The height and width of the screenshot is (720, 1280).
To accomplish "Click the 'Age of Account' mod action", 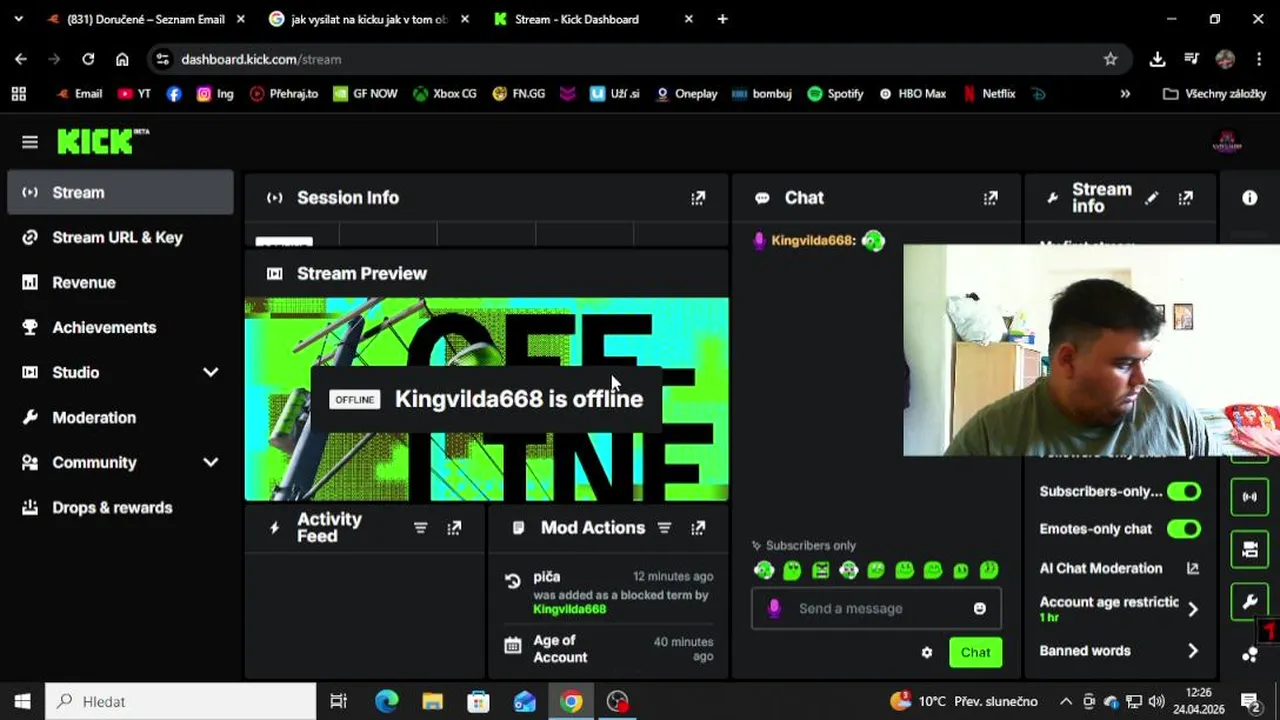I will click(x=608, y=649).
